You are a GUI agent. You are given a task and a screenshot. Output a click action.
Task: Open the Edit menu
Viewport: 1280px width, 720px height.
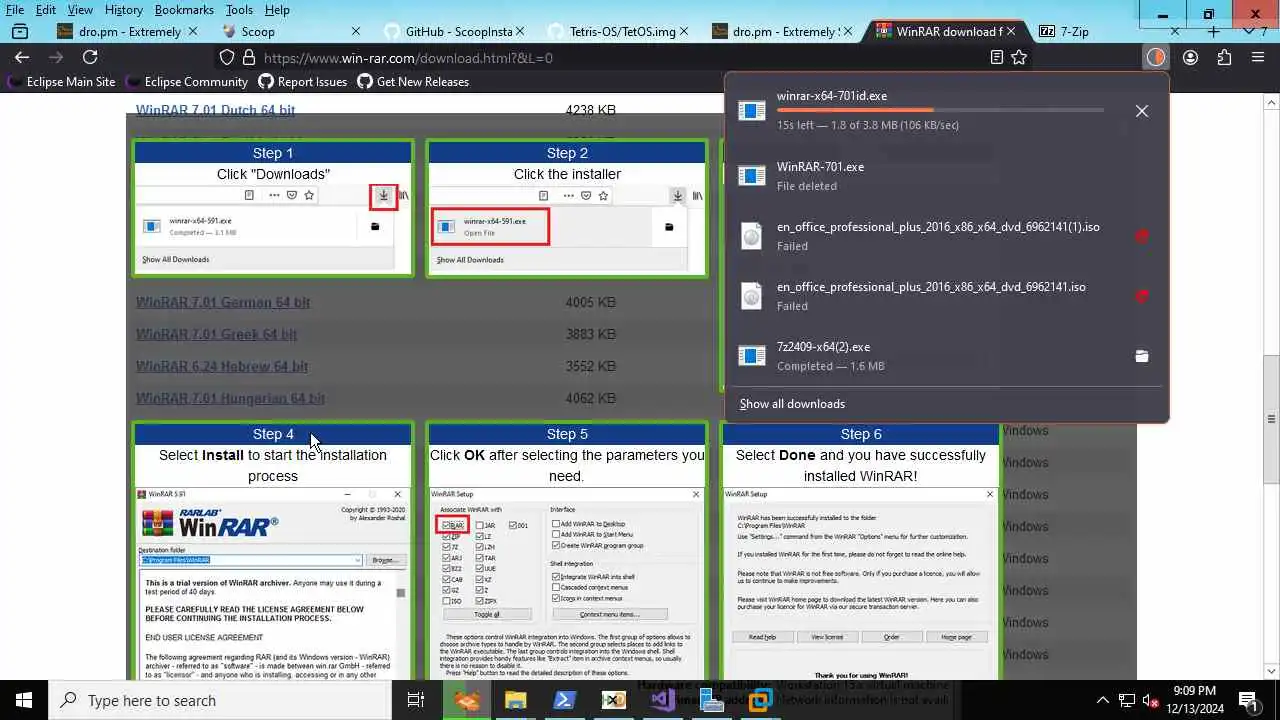point(46,9)
